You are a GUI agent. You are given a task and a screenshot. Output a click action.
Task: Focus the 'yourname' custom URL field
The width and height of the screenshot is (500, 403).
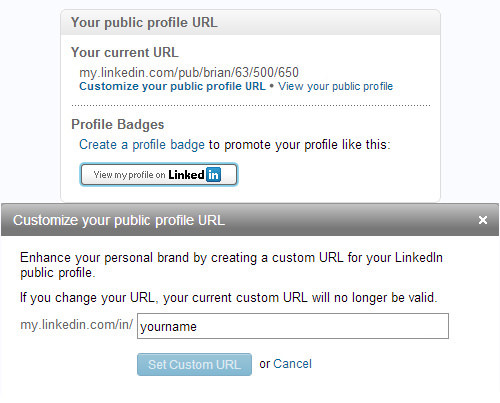pyautogui.click(x=293, y=326)
